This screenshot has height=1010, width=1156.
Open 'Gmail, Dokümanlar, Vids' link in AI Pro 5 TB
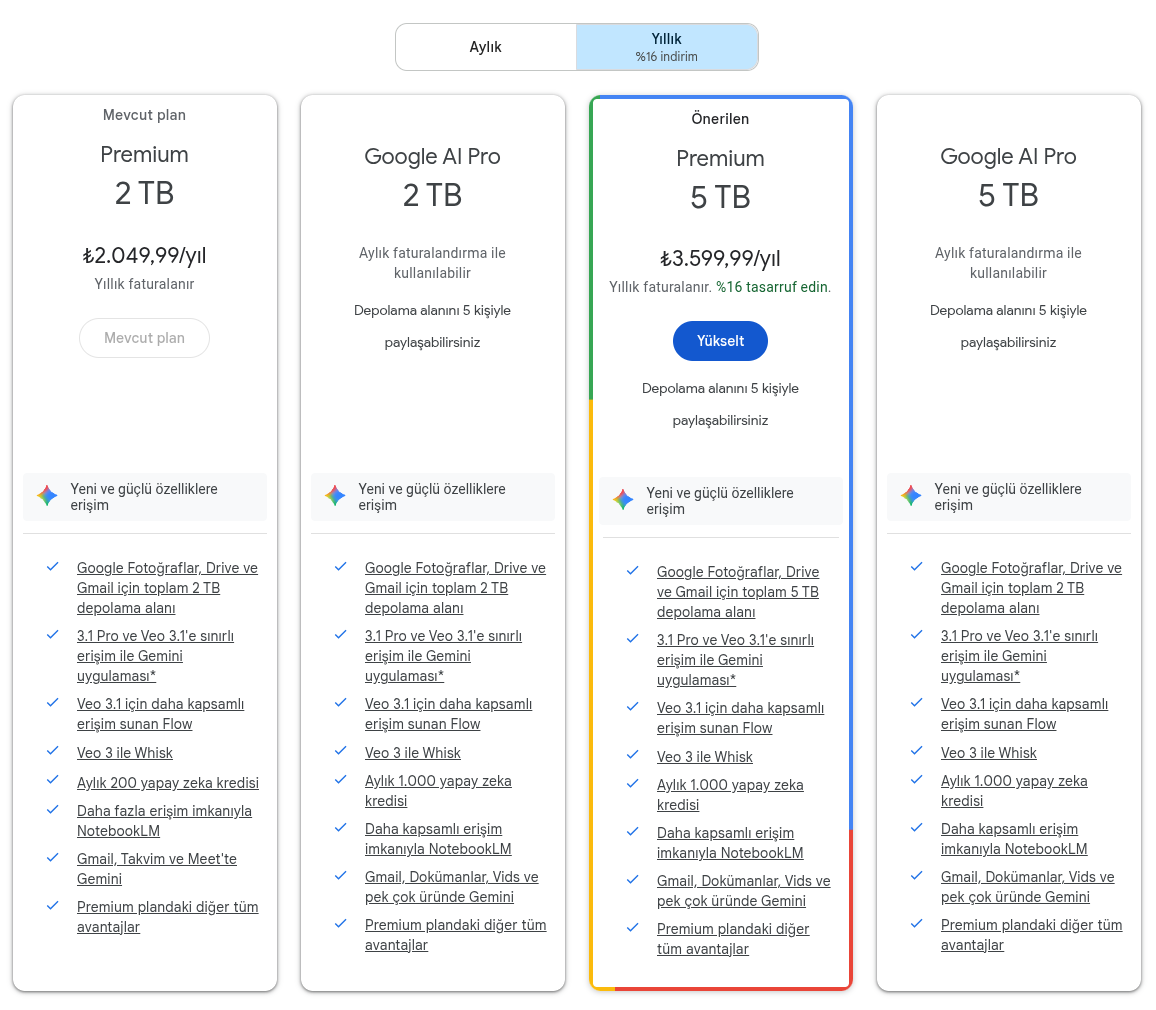tap(1028, 886)
